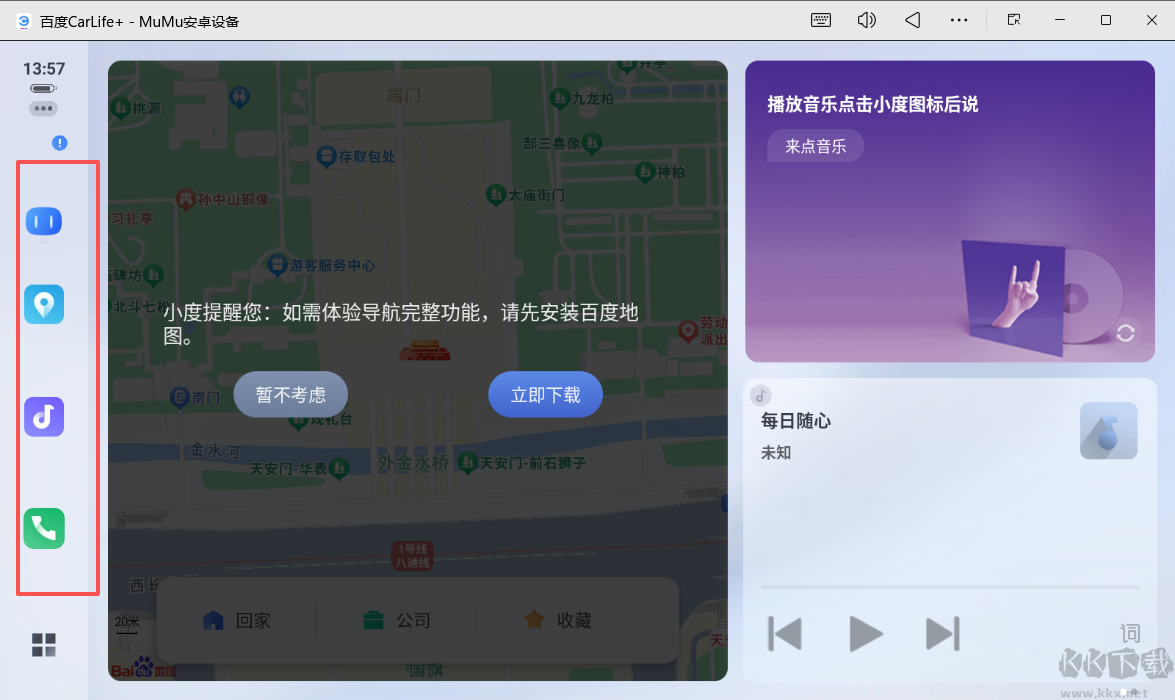The image size is (1175, 700).
Task: Open favorites via 收藏
Action: click(556, 620)
